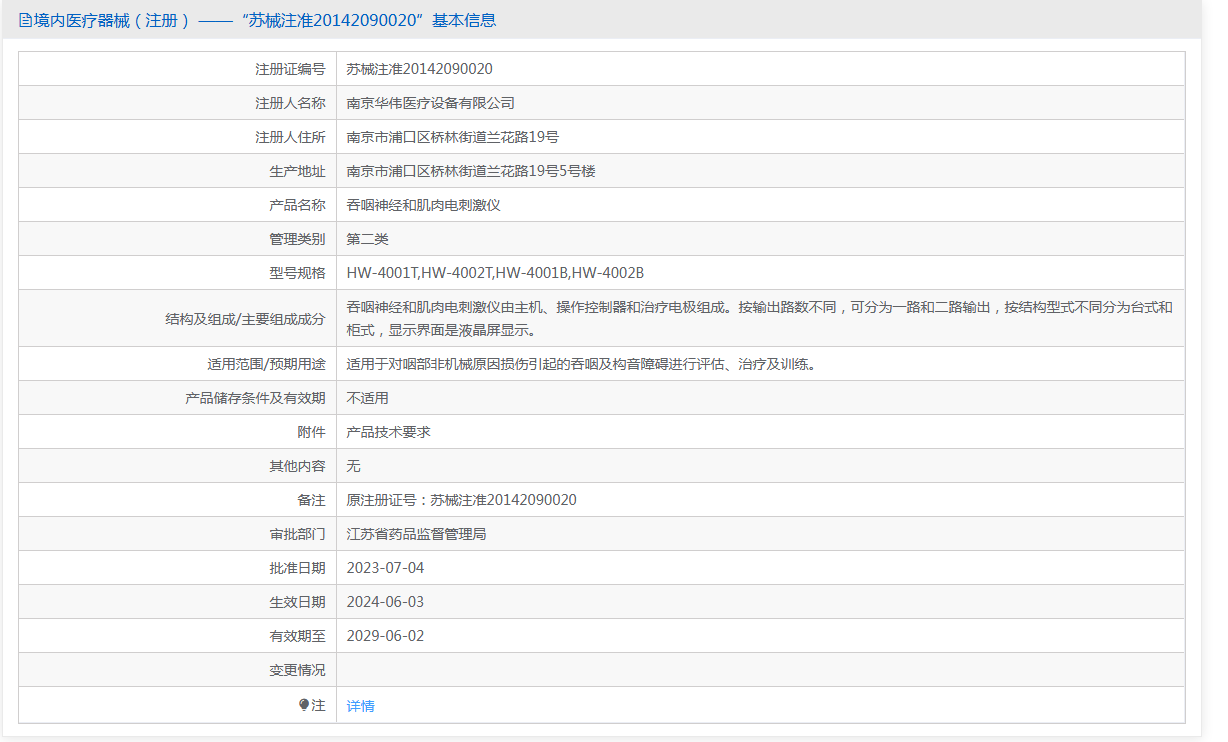The height and width of the screenshot is (742, 1228).
Task: Click the 附件 label
Action: click(311, 432)
